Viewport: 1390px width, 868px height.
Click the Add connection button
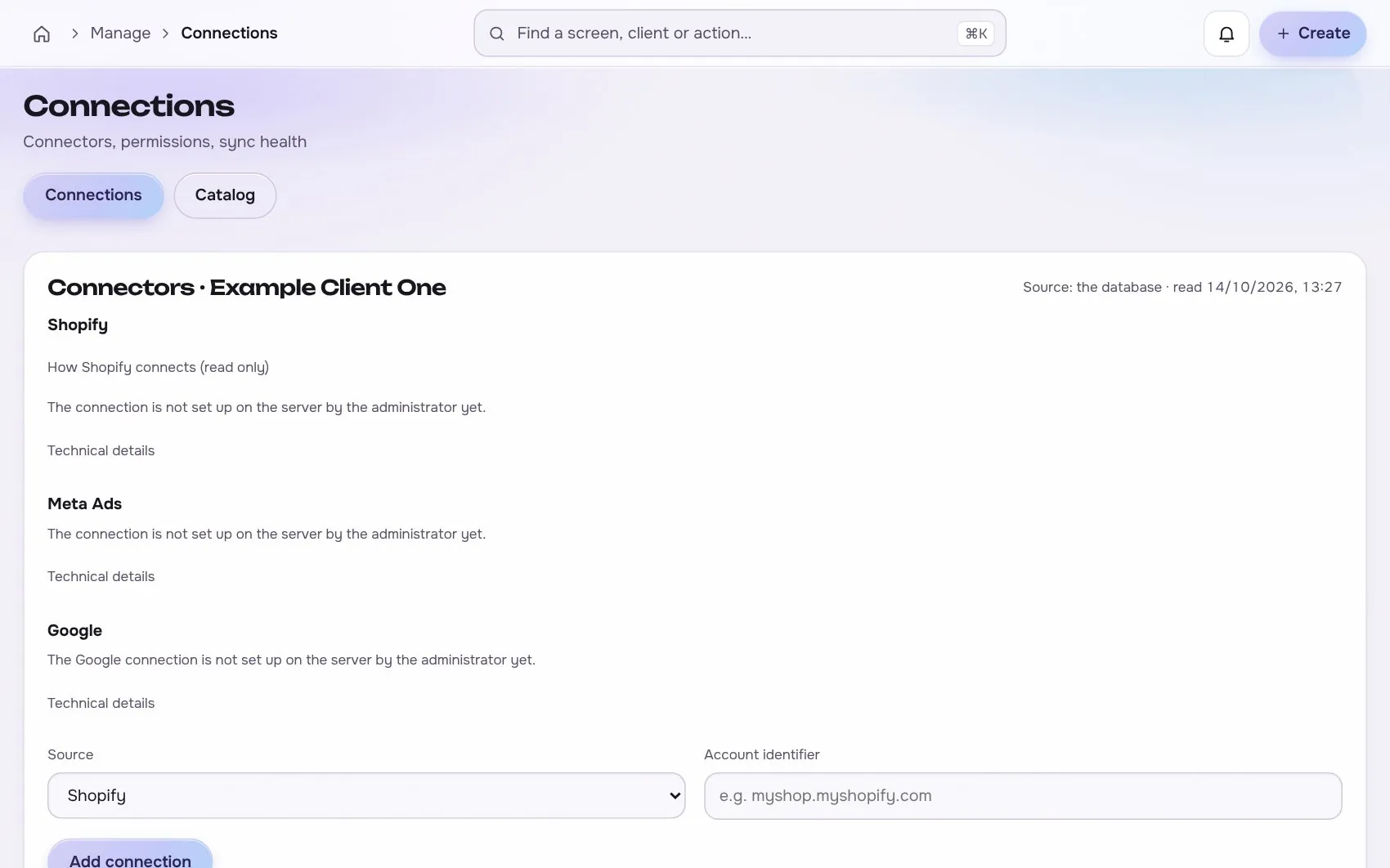click(x=130, y=854)
